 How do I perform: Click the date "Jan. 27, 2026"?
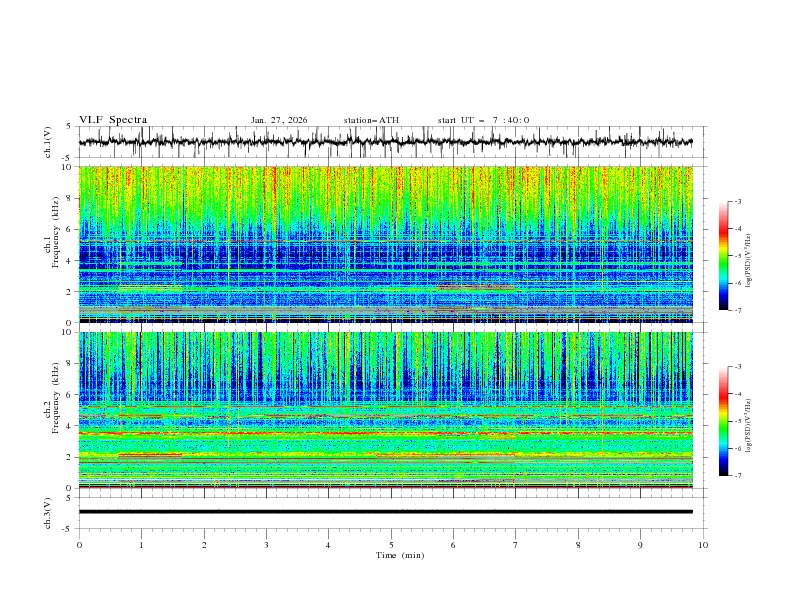(279, 120)
